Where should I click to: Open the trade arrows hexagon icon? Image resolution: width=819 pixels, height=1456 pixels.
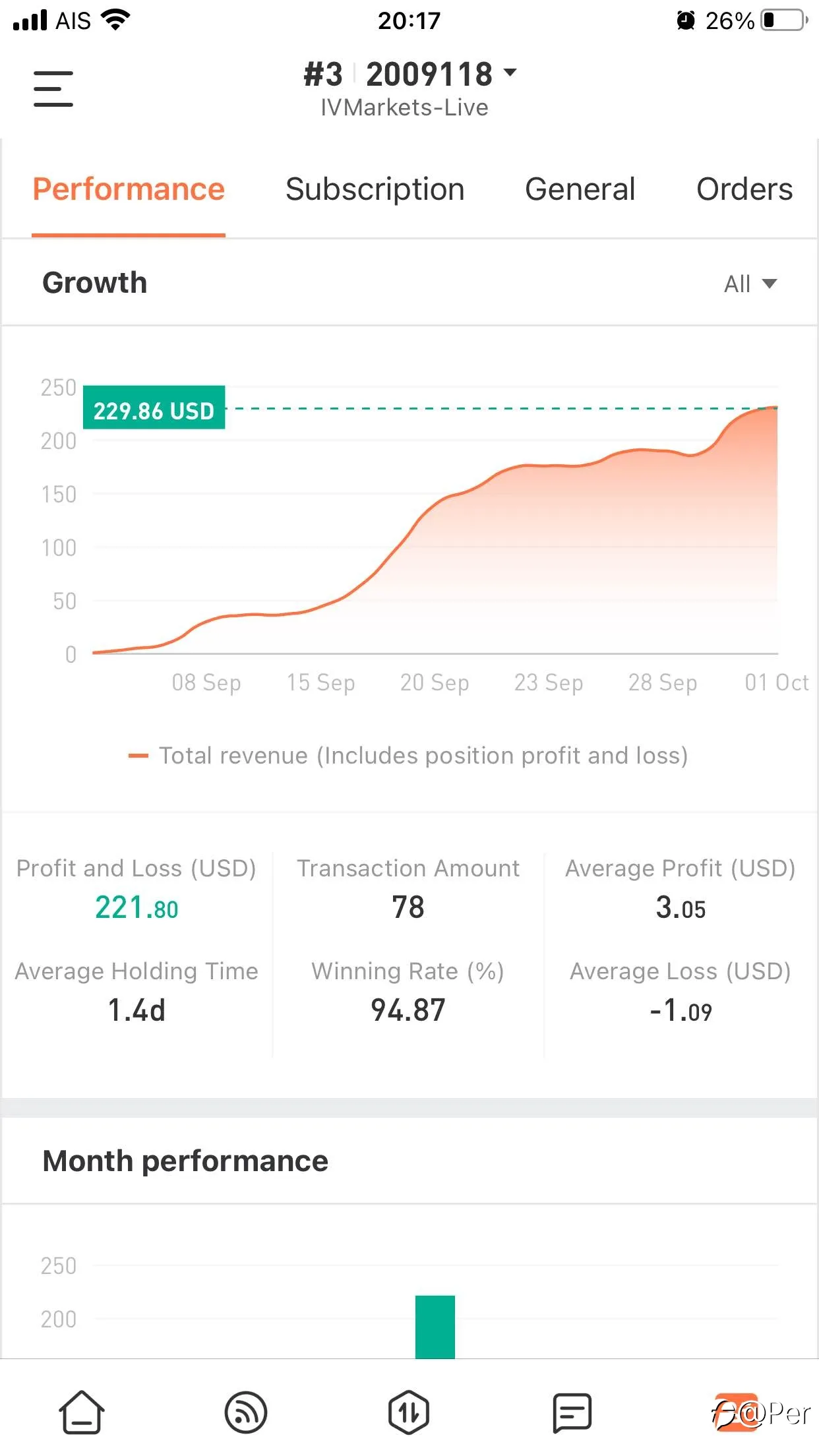[409, 1412]
